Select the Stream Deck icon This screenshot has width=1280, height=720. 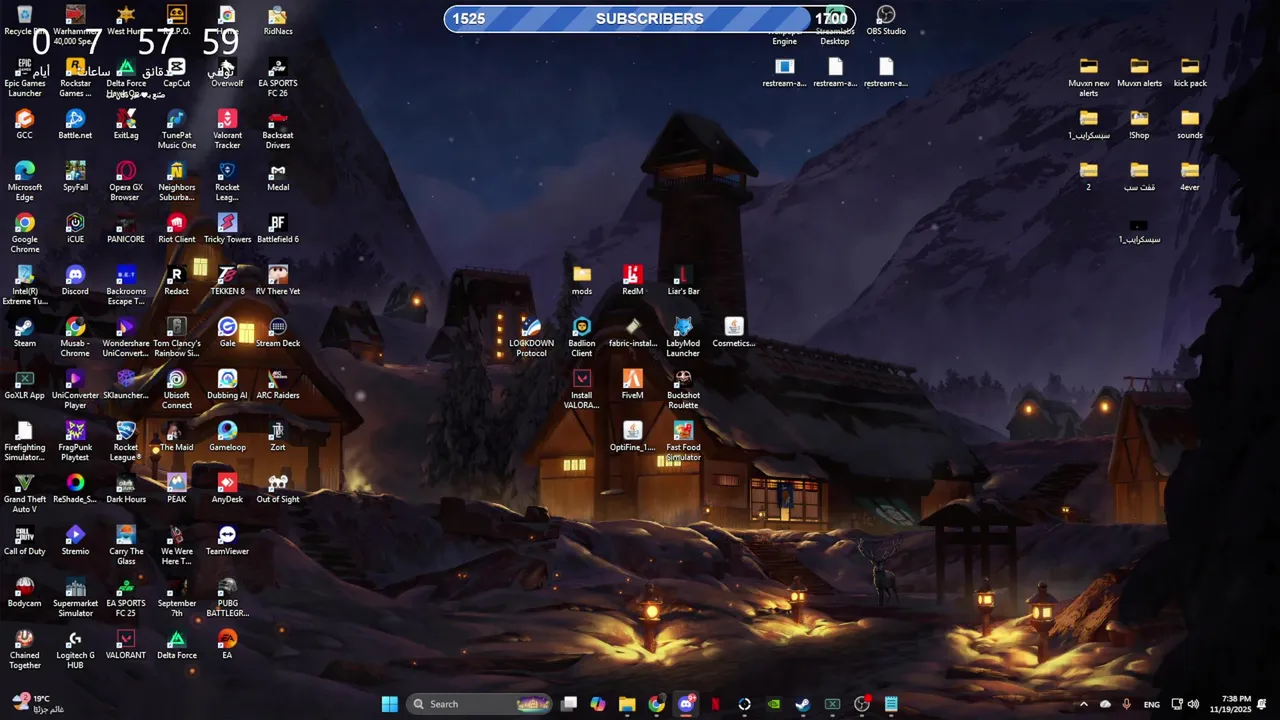(278, 332)
